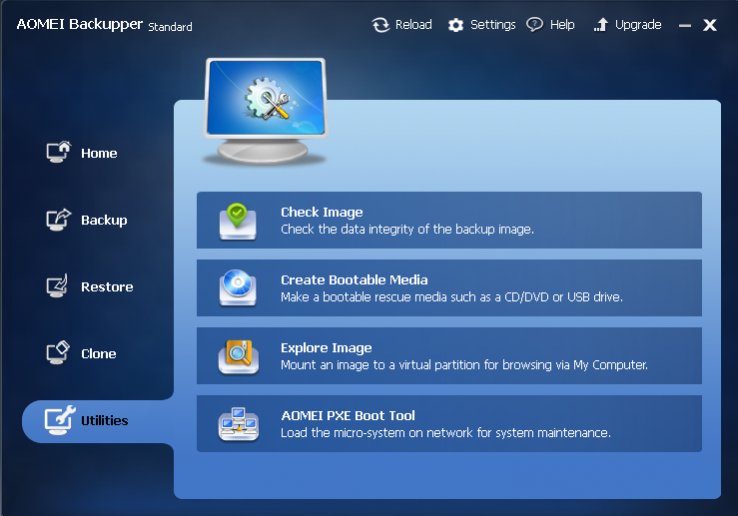Click the Clone icon in sidebar

59,354
